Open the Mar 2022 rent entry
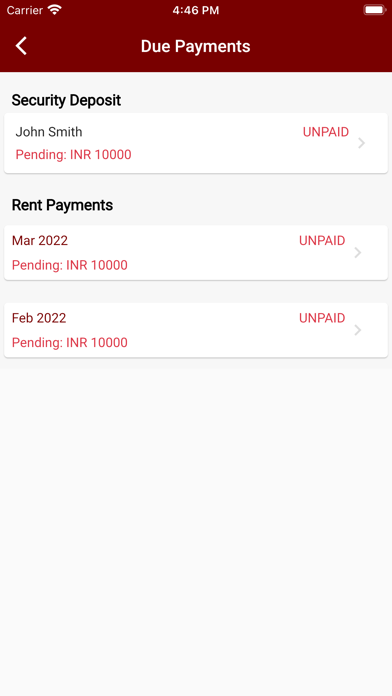Image resolution: width=392 pixels, height=696 pixels. pyautogui.click(x=196, y=253)
